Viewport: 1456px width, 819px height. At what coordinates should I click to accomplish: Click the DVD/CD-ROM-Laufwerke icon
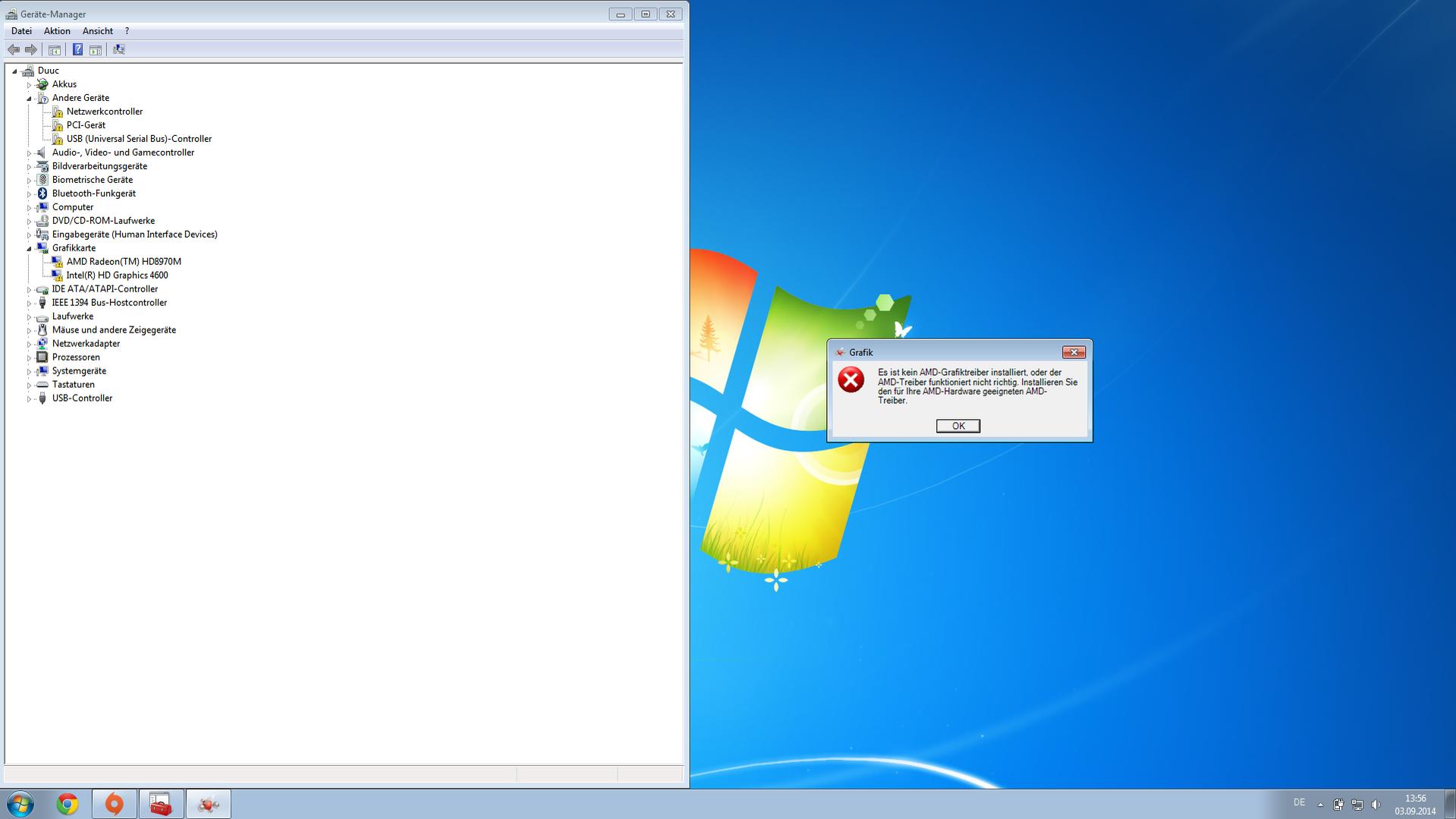[42, 221]
